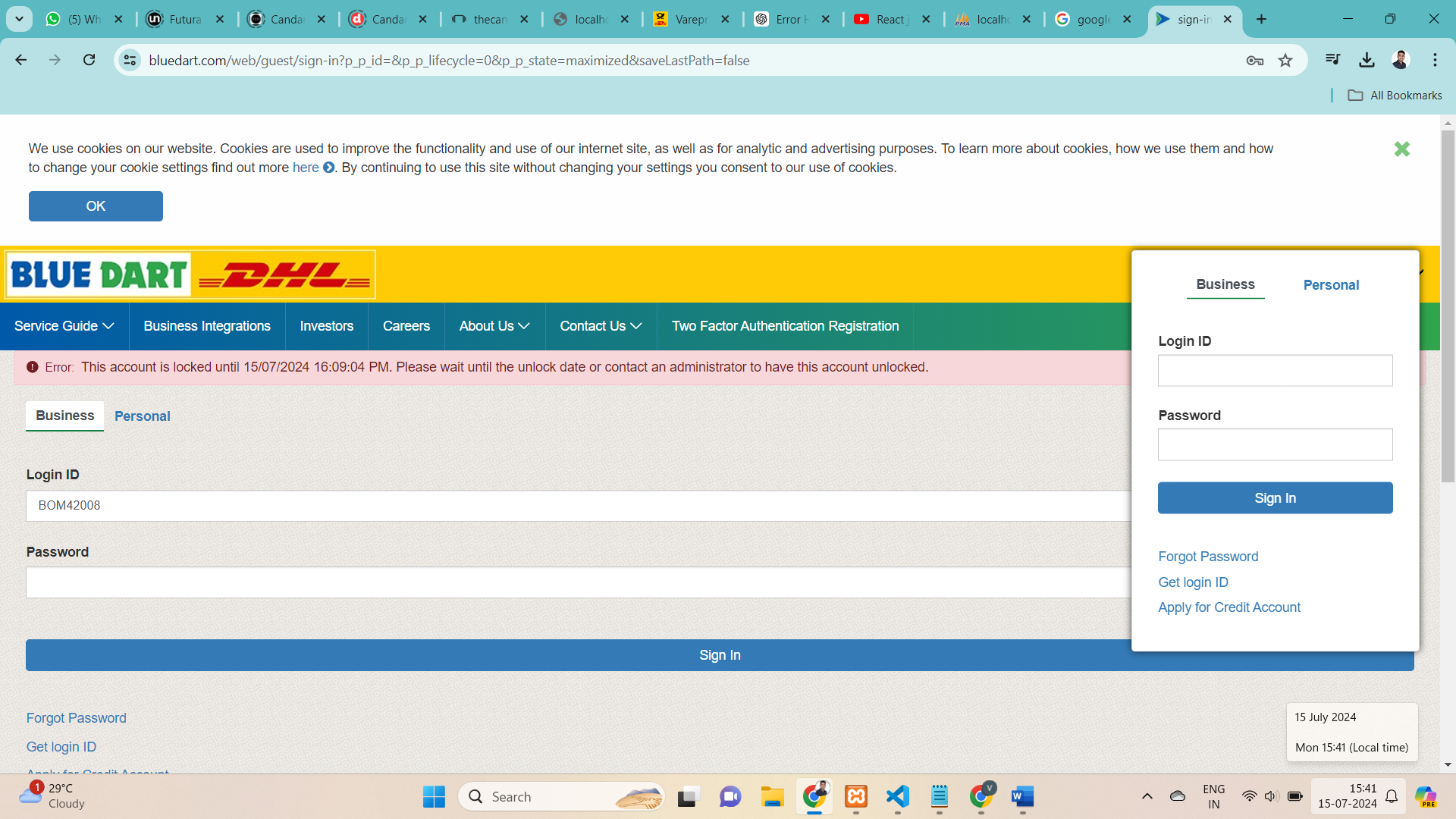Image resolution: width=1456 pixels, height=819 pixels.
Task: Click main form Password field
Action: coord(579,583)
